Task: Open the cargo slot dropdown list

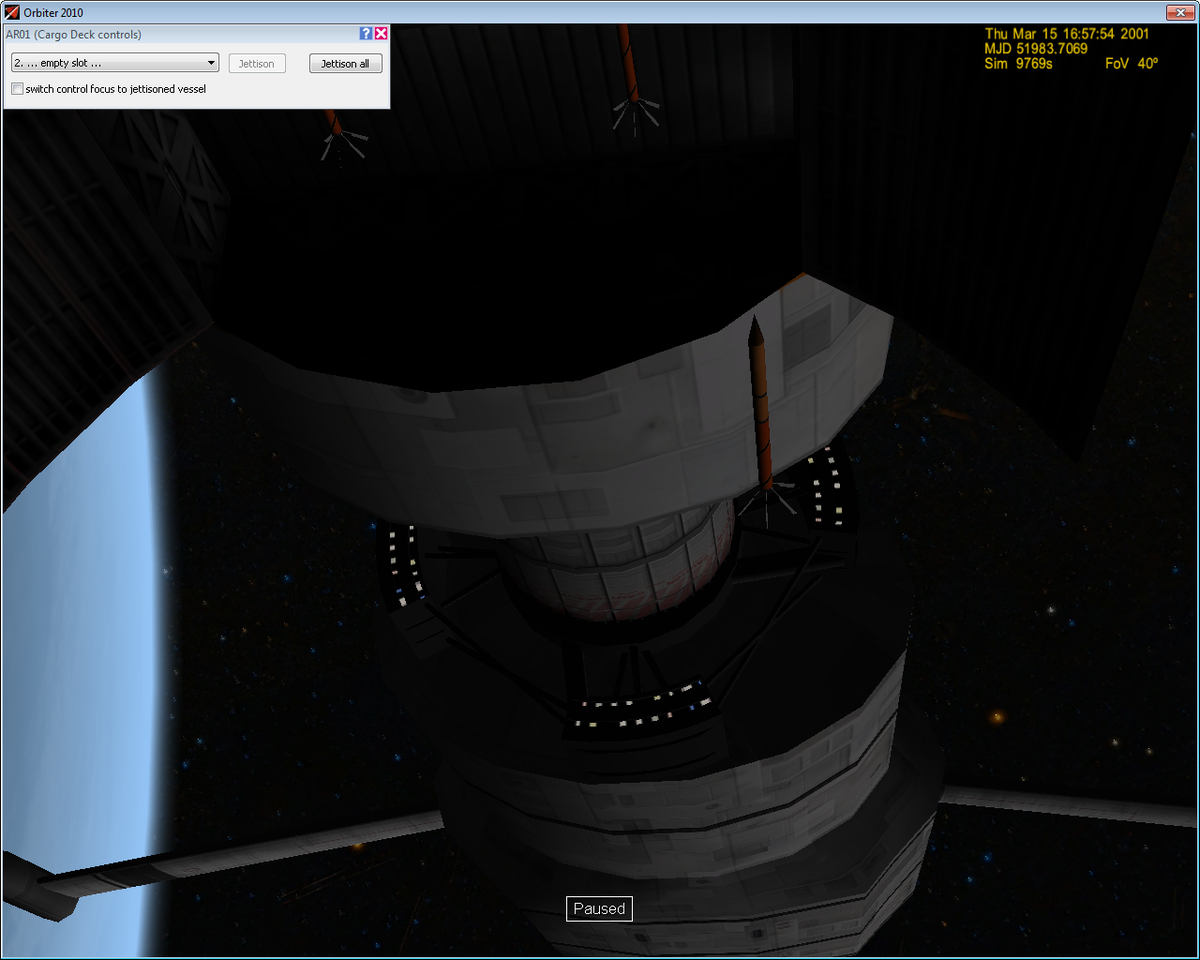Action: (115, 63)
